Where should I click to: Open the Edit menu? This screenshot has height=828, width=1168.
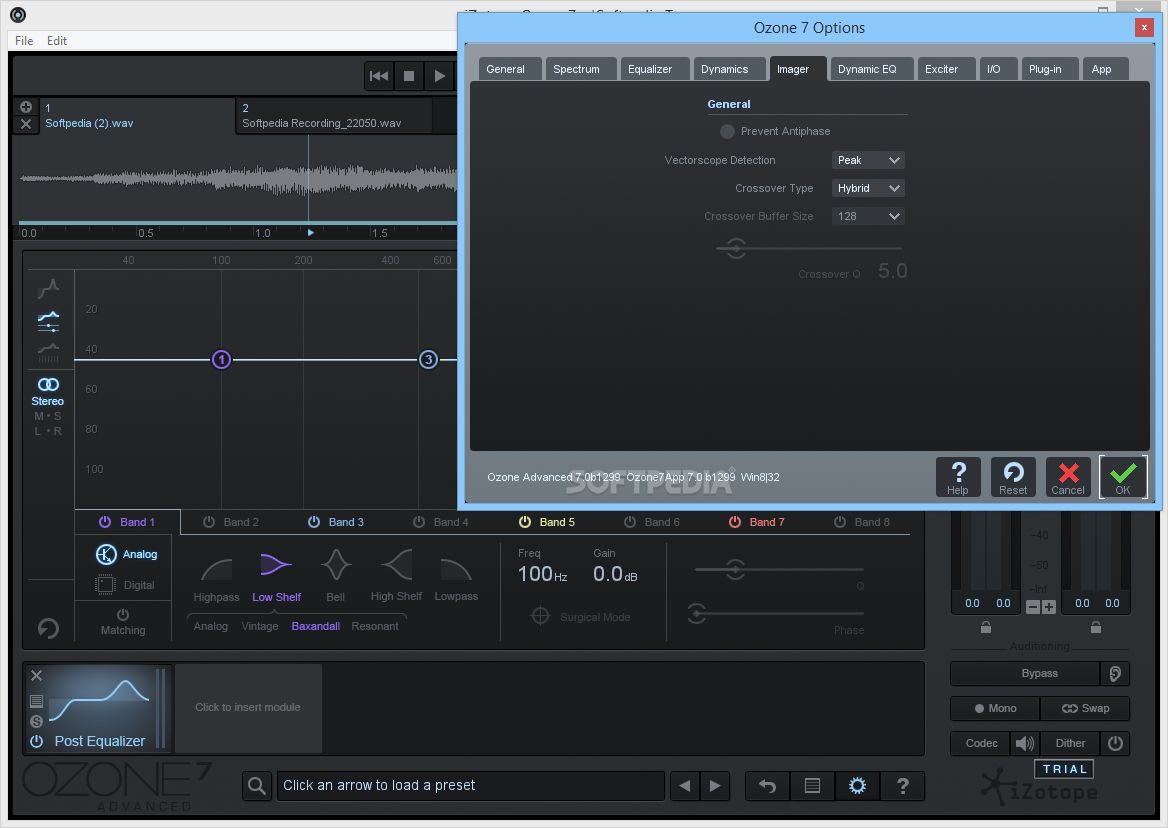(57, 41)
